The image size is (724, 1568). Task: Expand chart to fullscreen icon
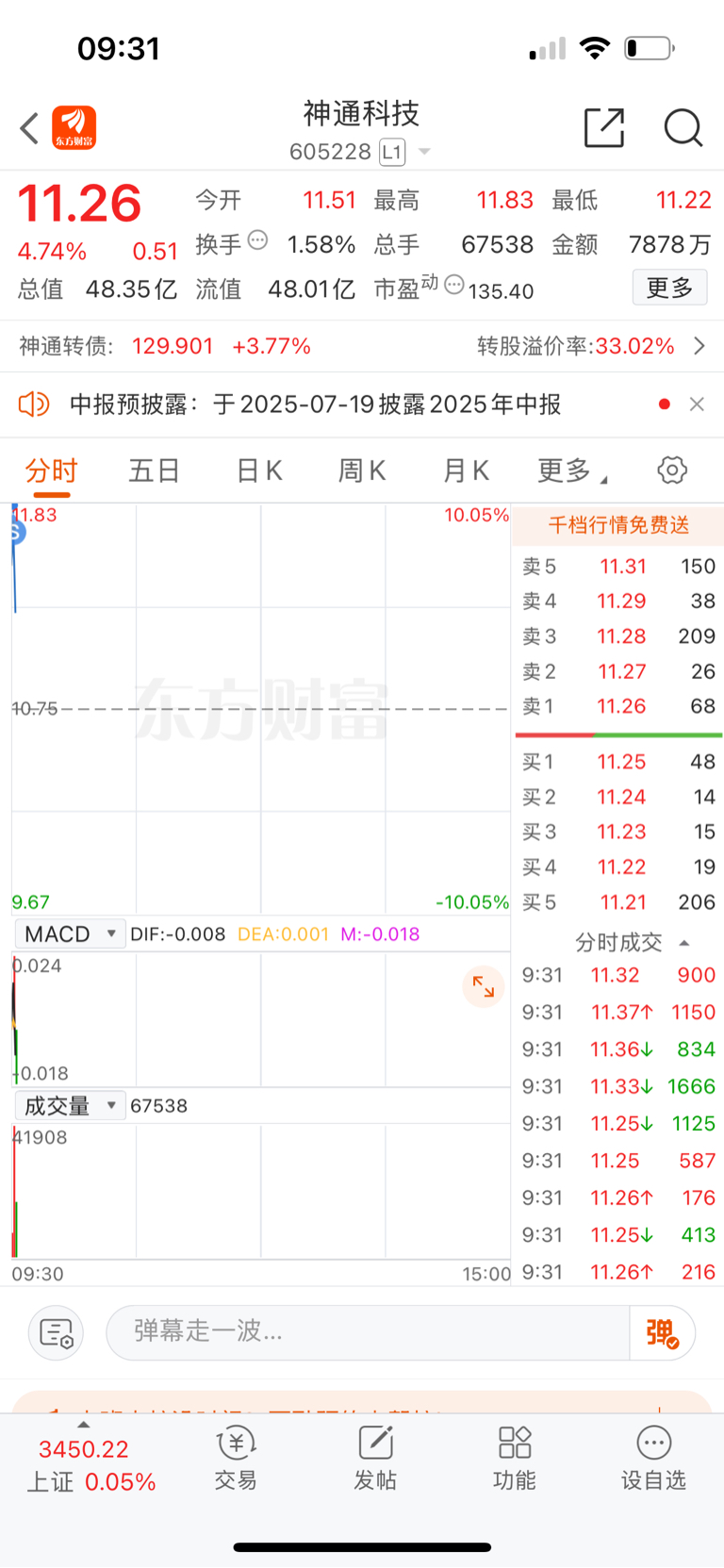tap(484, 986)
